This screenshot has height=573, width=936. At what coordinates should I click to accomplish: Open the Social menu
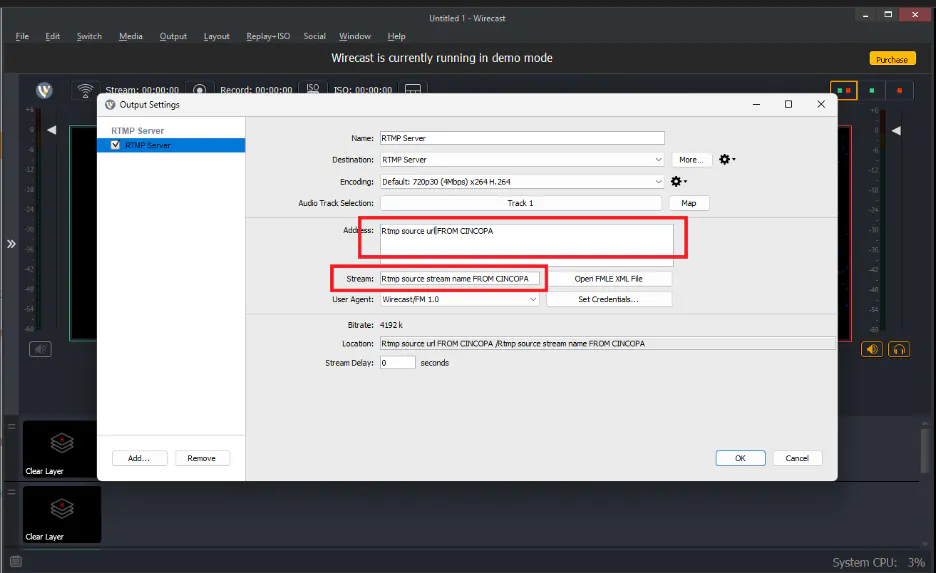(315, 36)
